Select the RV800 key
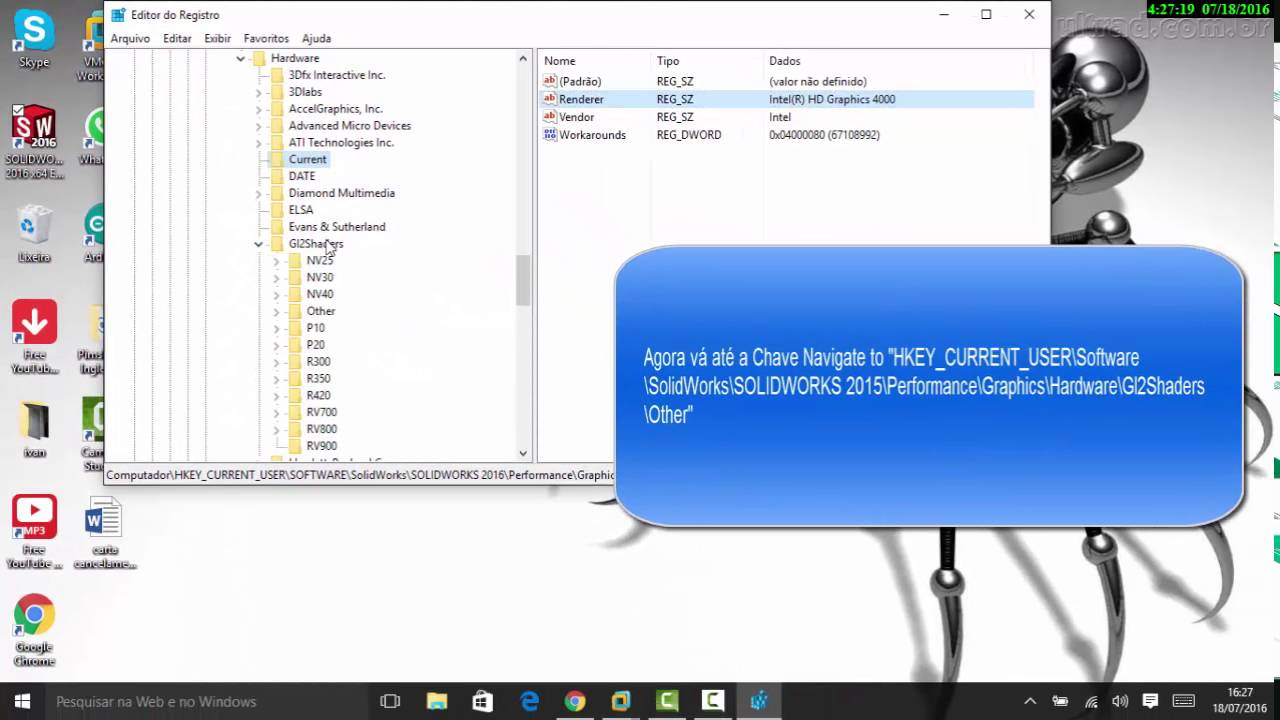Image resolution: width=1280 pixels, height=720 pixels. coord(321,429)
